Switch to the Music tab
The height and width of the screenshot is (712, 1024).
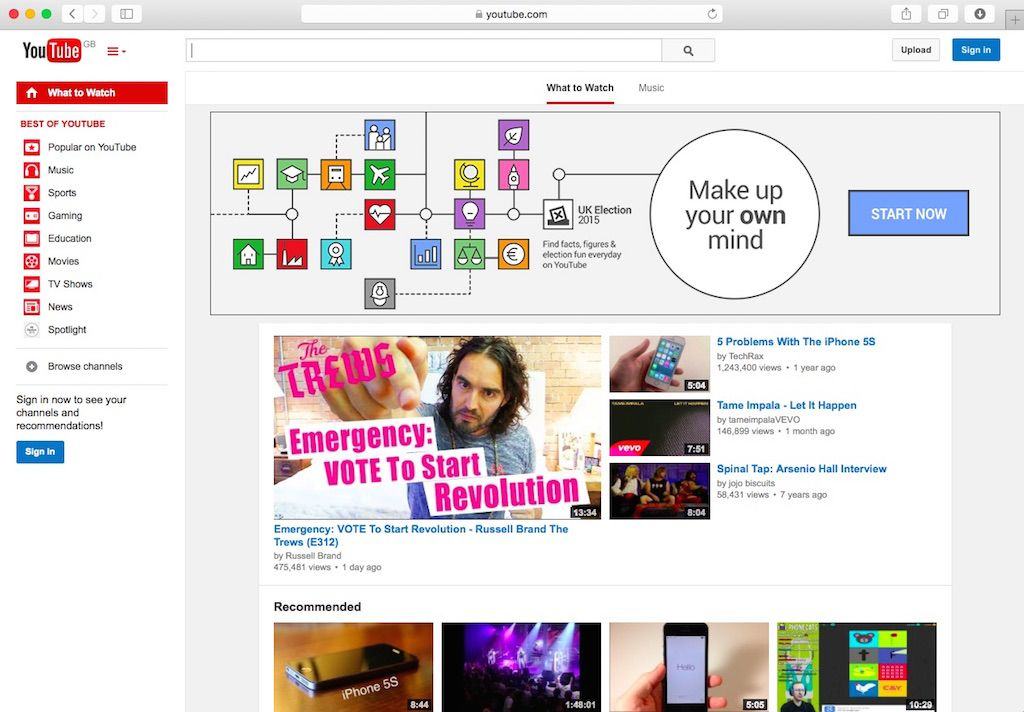(x=651, y=88)
